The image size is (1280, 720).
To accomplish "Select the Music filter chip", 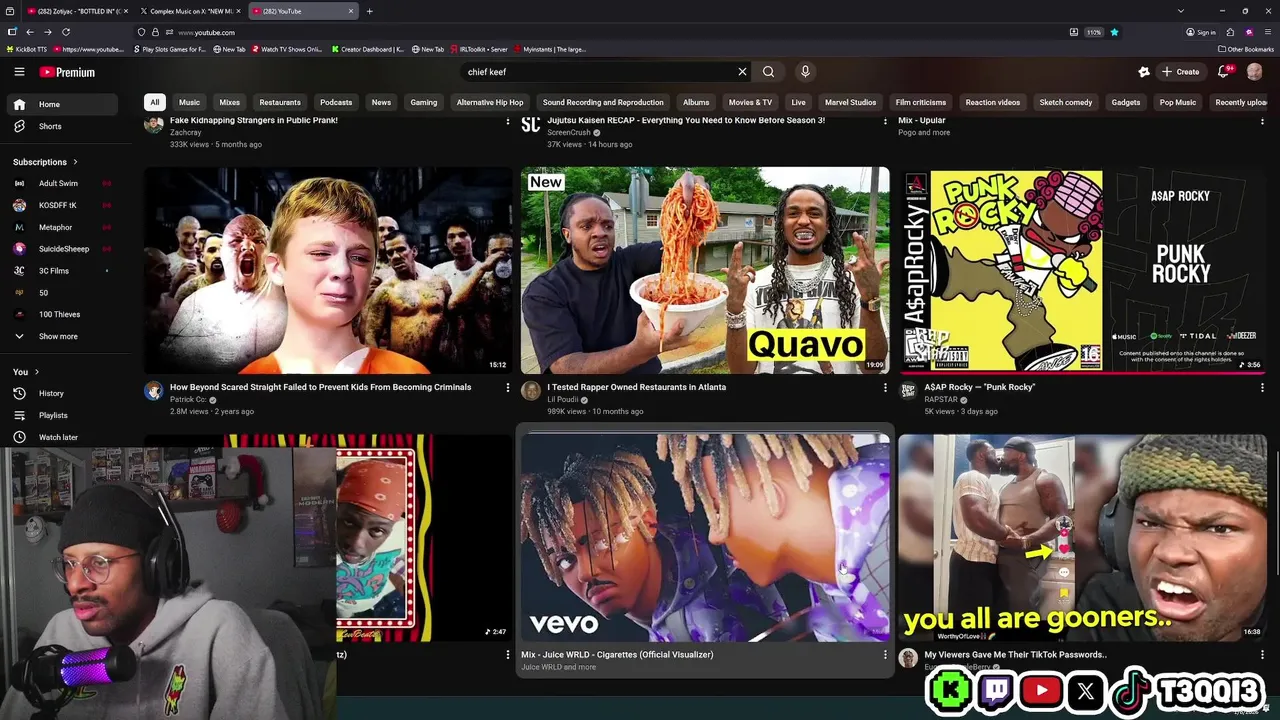I will 189,102.
